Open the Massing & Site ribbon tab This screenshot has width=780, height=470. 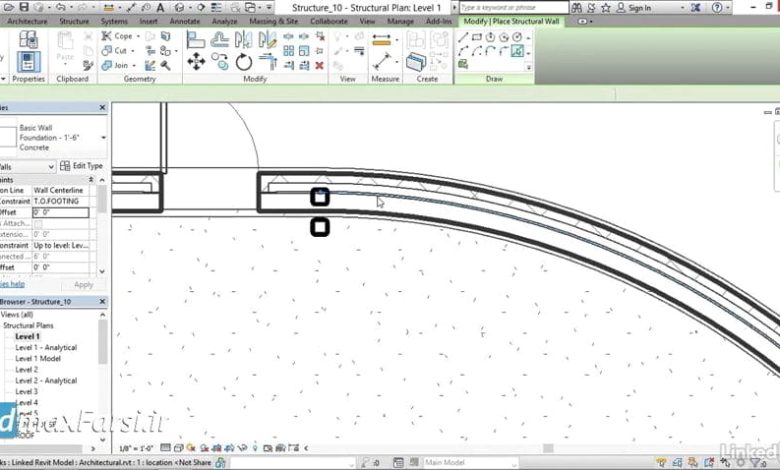click(273, 20)
